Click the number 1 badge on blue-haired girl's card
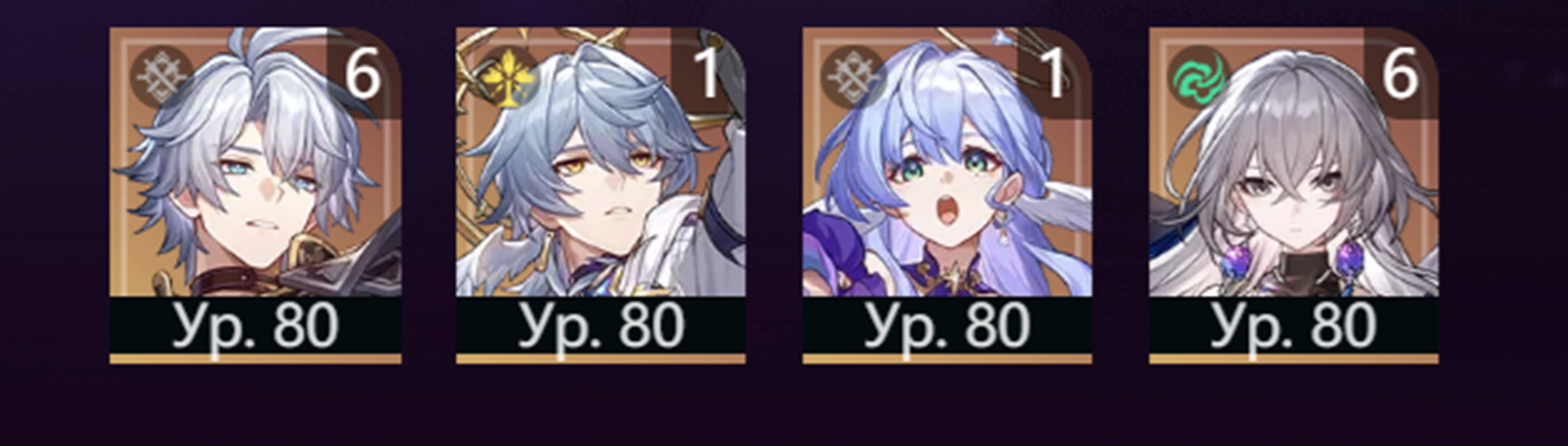 [x=1054, y=73]
